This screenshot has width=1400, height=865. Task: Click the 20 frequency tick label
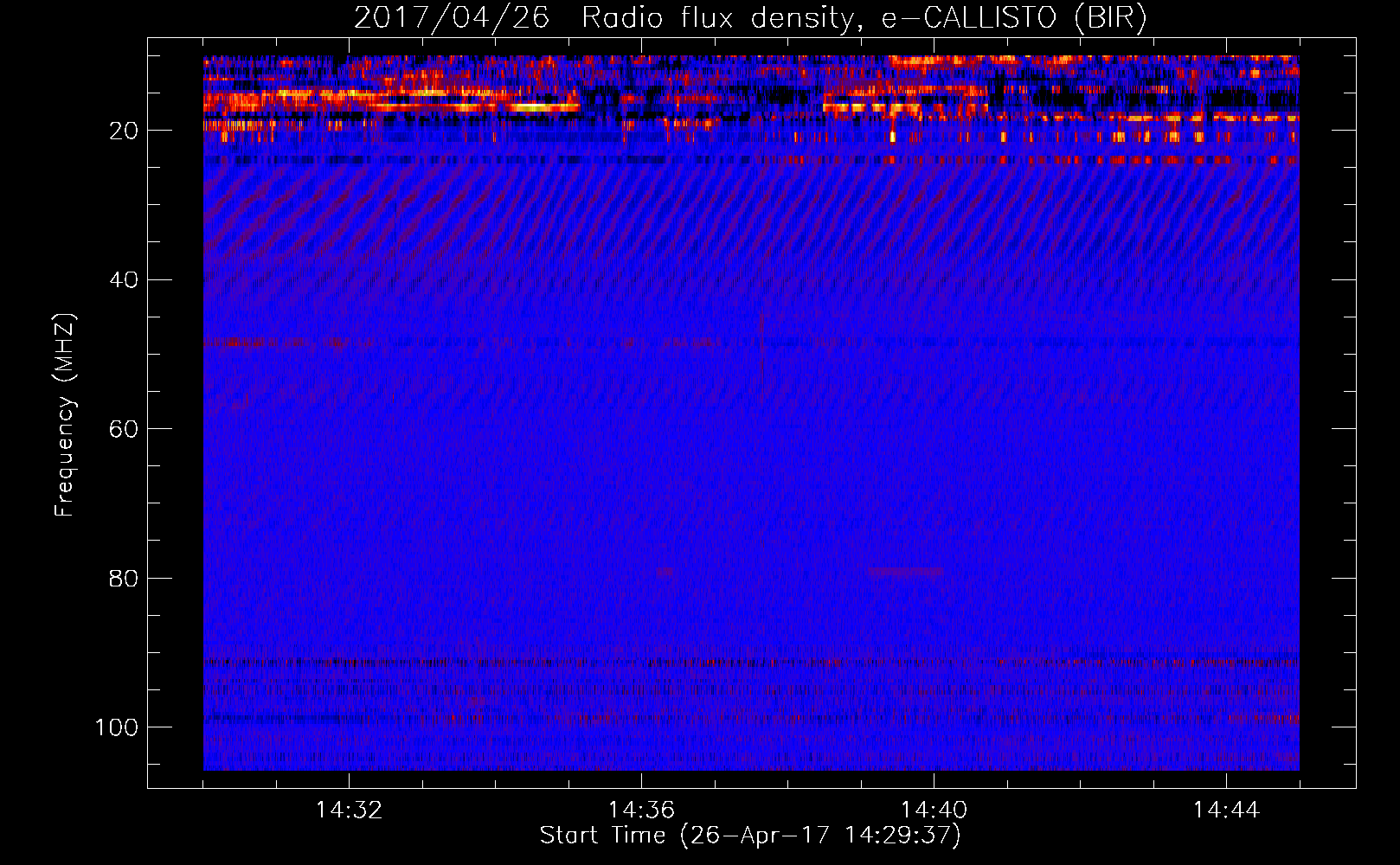(124, 131)
